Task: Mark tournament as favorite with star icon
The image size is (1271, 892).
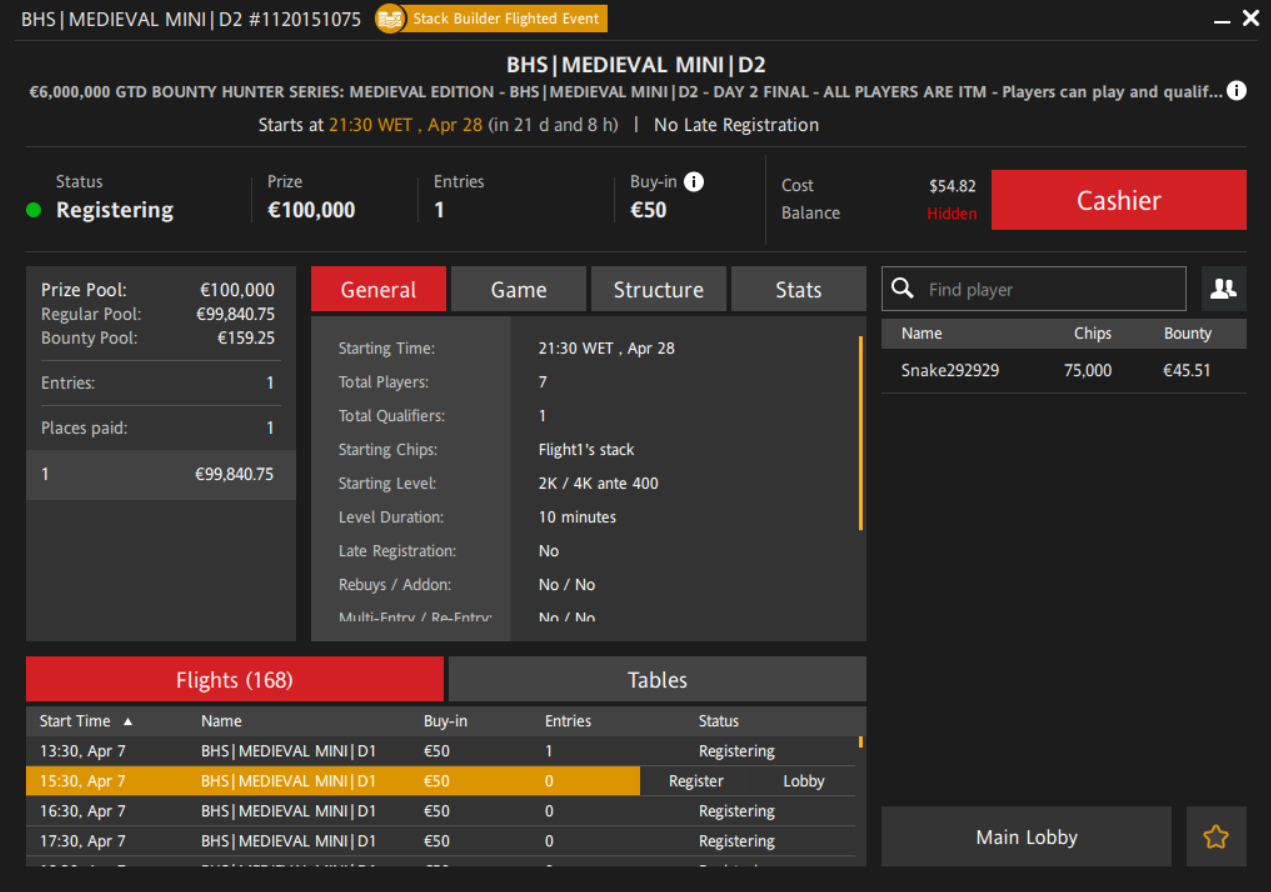Action: 1215,837
